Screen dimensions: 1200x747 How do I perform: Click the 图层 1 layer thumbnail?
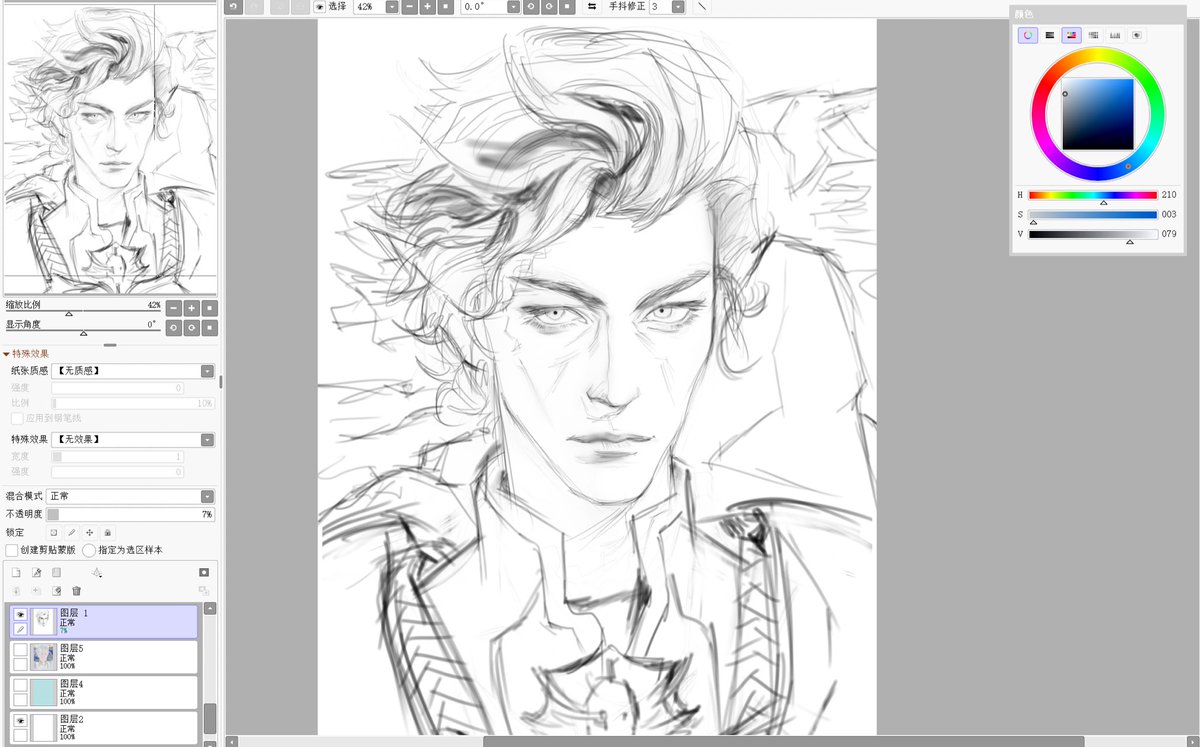(x=43, y=622)
